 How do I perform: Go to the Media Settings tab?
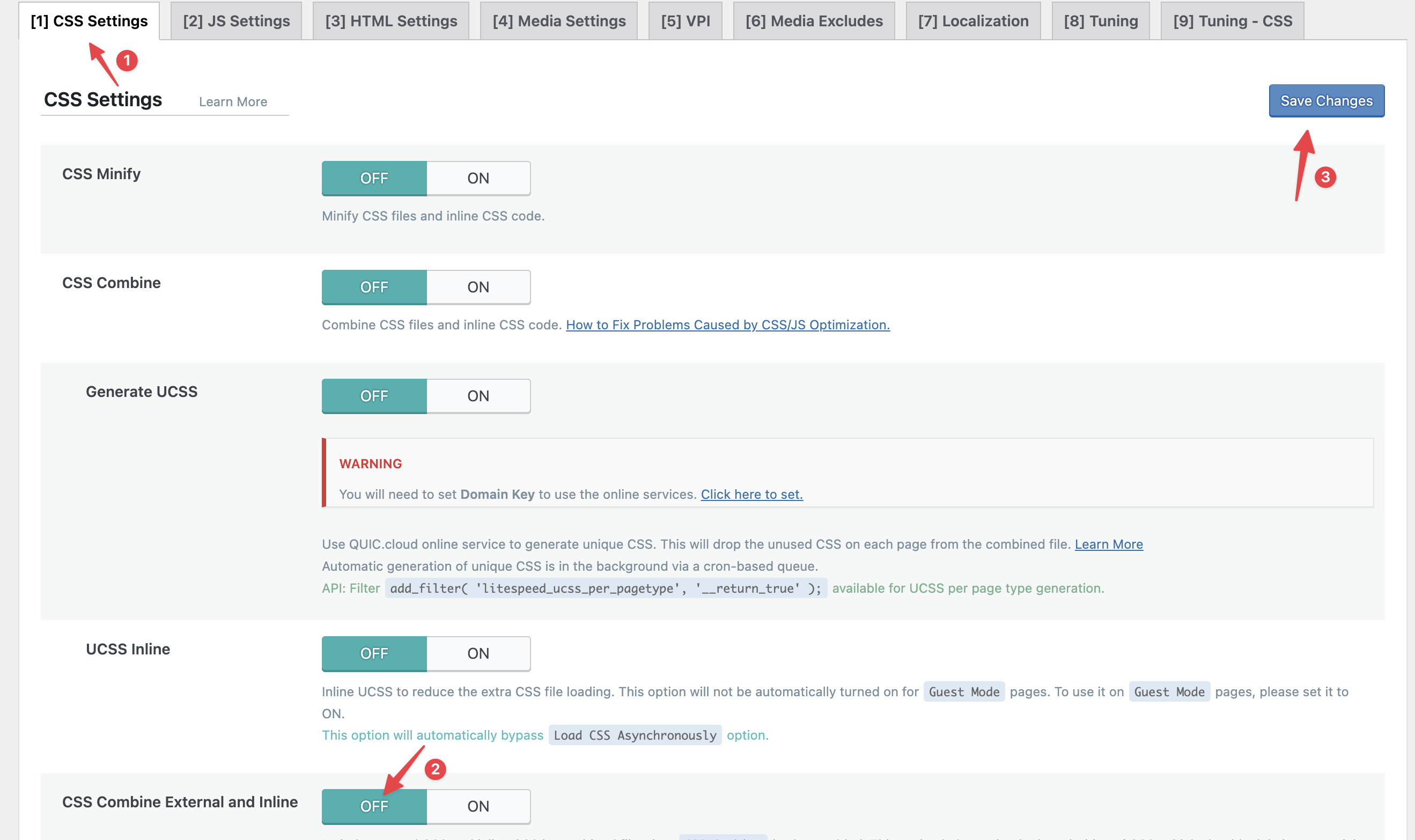[558, 21]
